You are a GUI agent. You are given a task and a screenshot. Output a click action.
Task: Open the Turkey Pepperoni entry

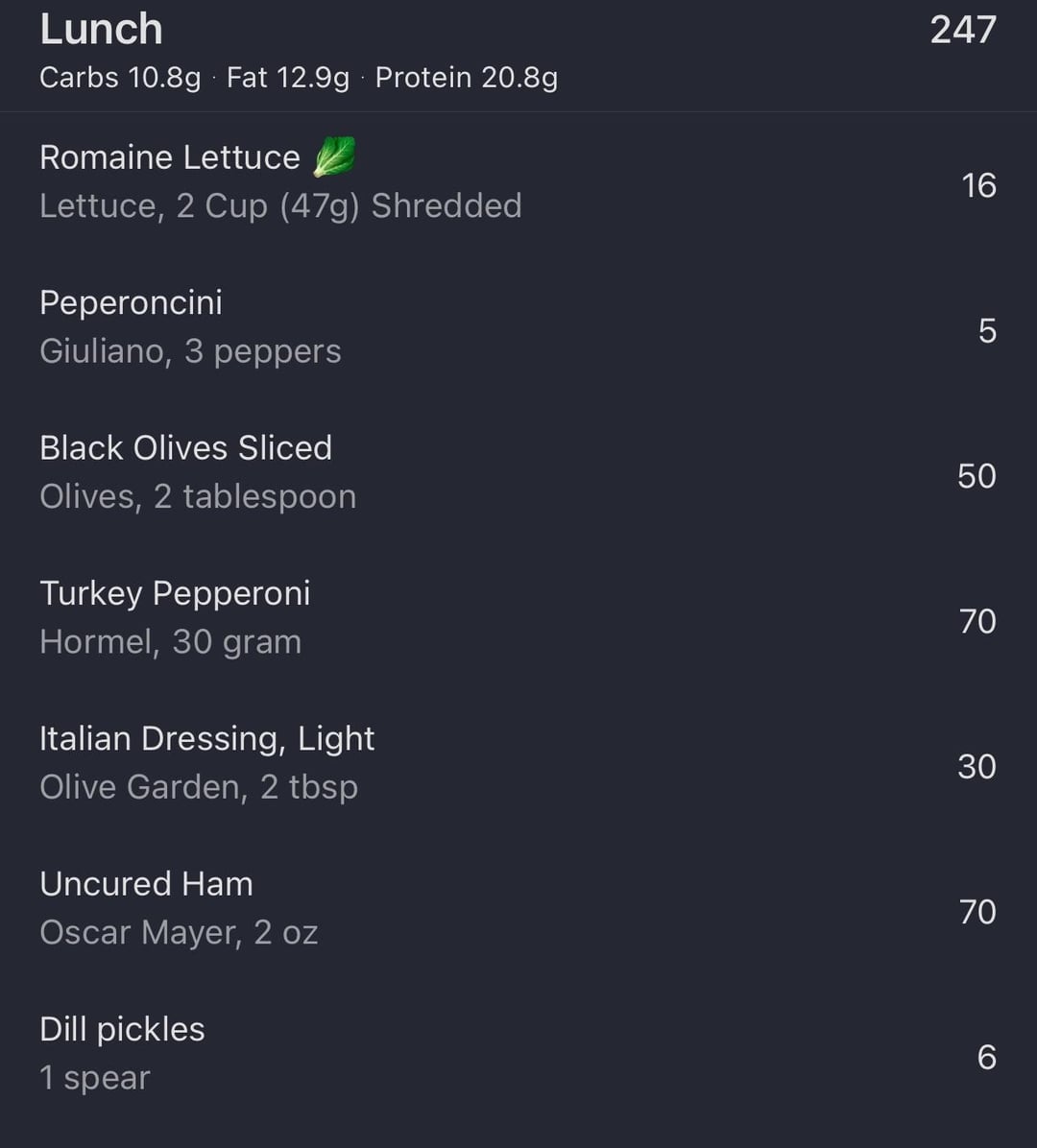tap(518, 618)
